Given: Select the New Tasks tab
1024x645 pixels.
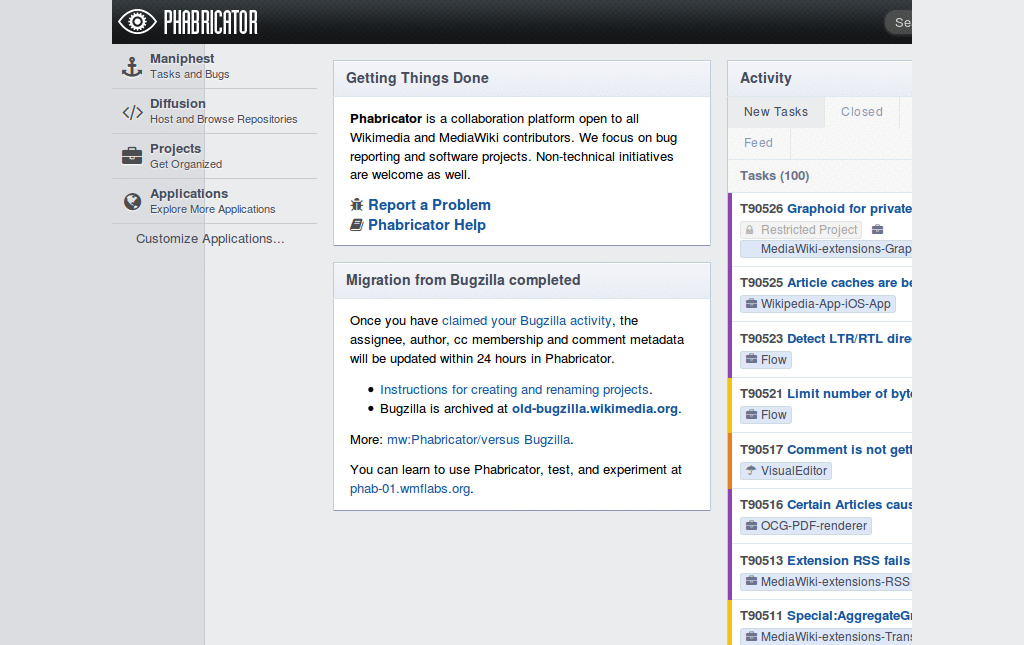Looking at the screenshot, I should (x=776, y=112).
